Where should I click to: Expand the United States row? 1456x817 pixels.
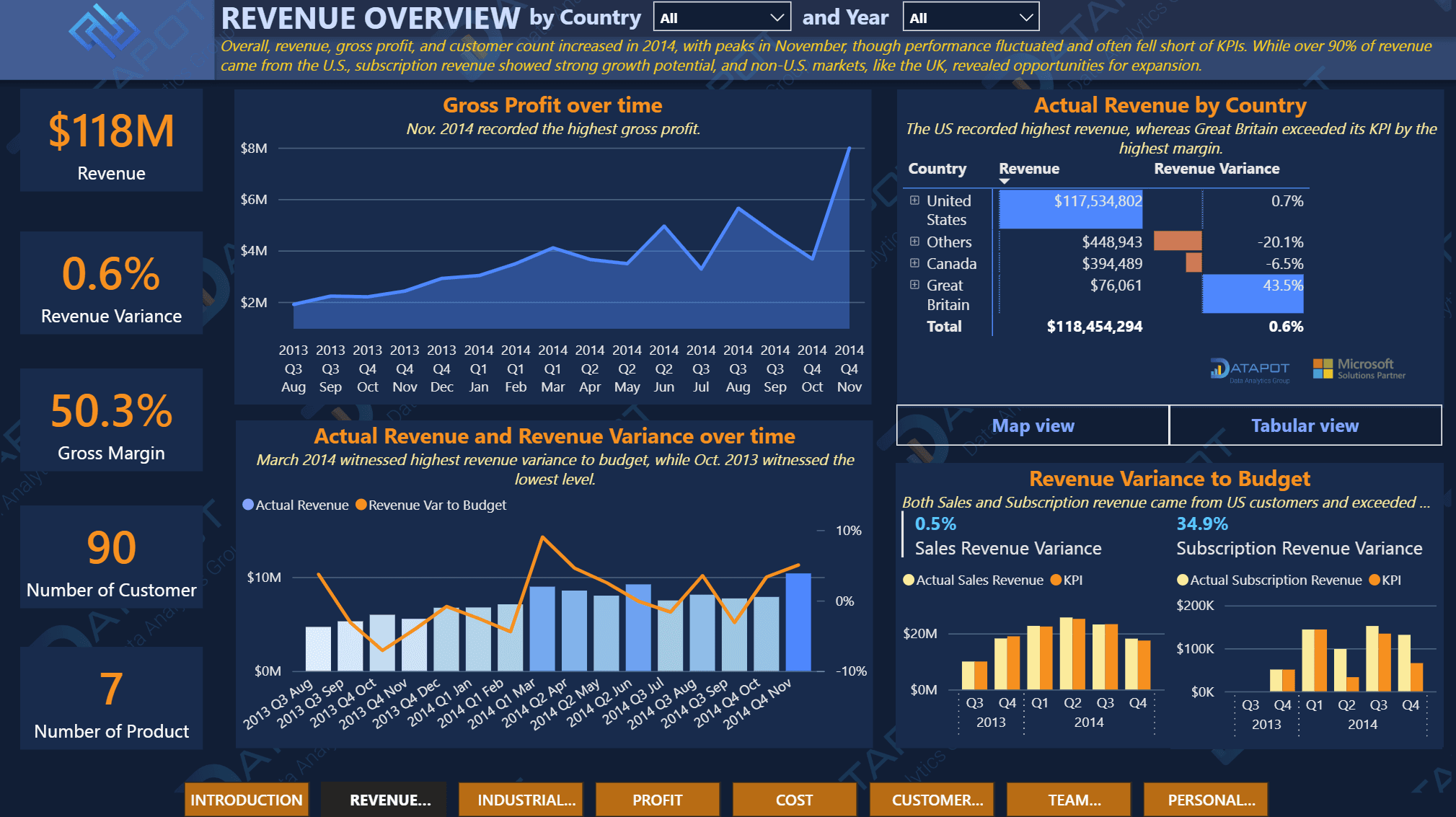coord(914,200)
